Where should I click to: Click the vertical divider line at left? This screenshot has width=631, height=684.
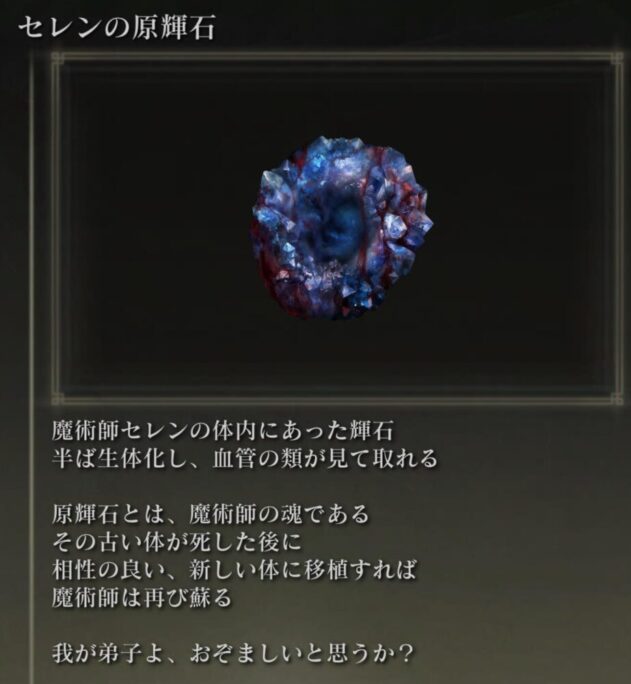tap(32, 366)
